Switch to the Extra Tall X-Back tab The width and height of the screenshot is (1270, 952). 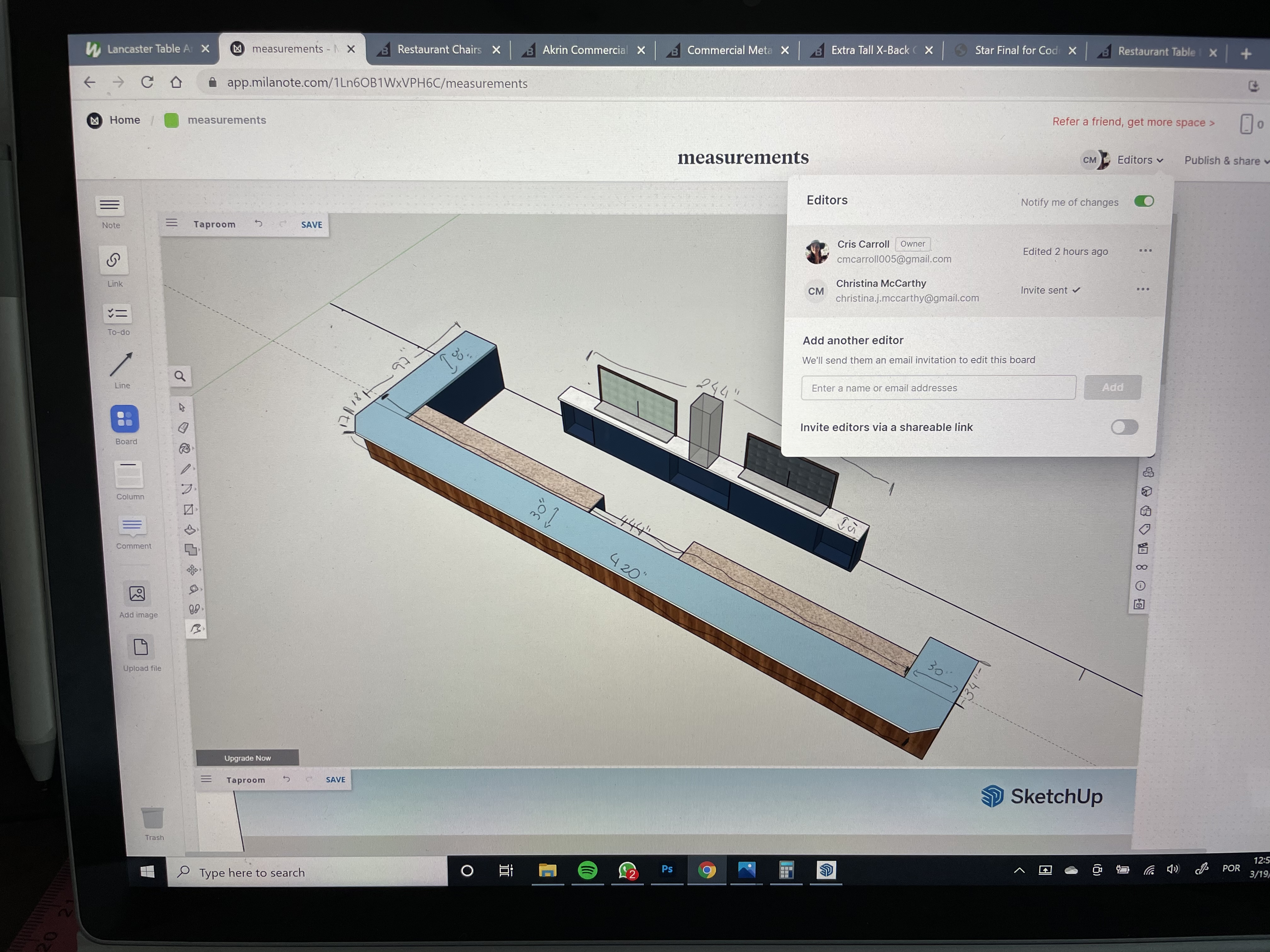(x=872, y=50)
